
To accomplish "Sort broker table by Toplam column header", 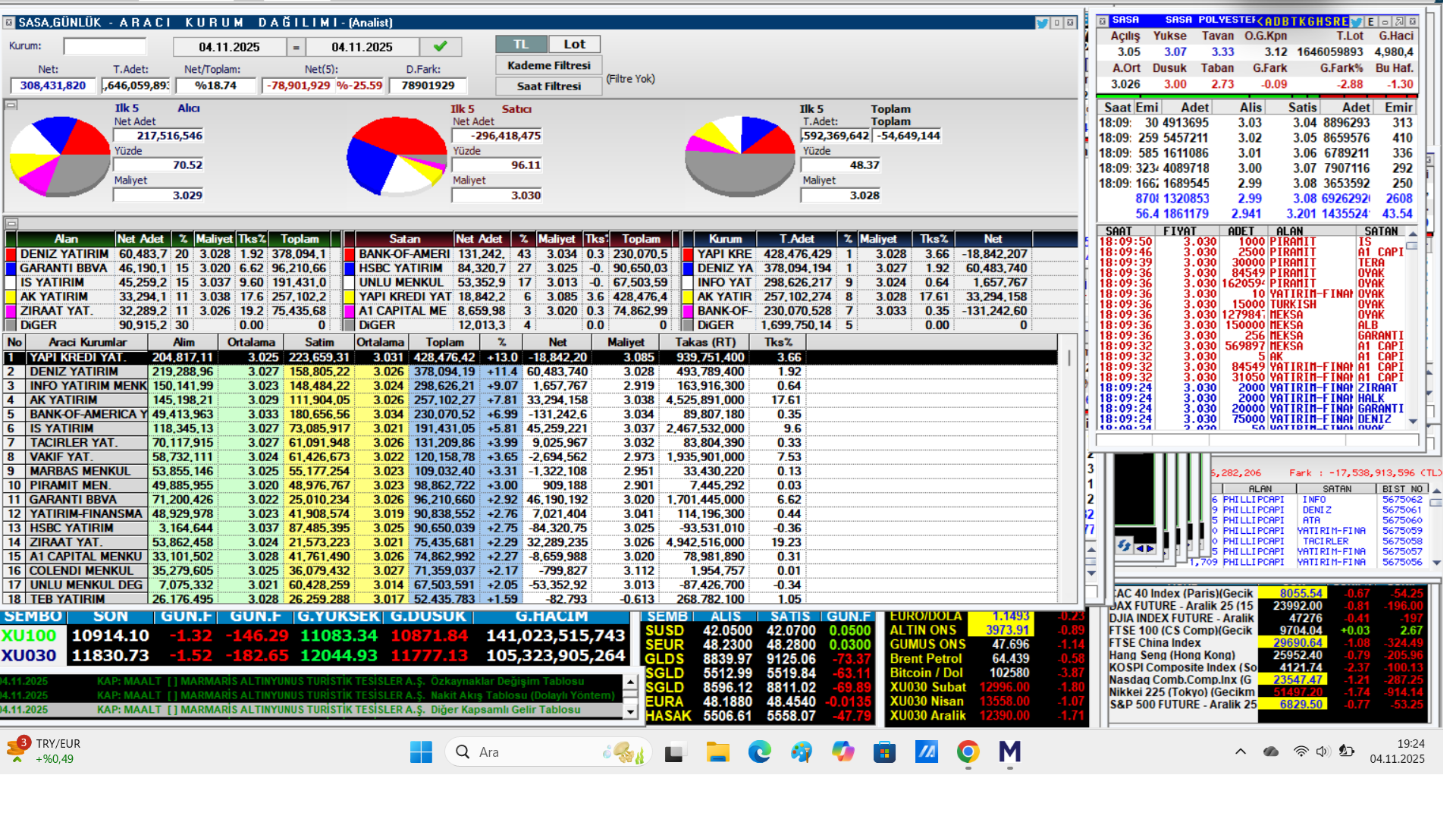I will pyautogui.click(x=444, y=343).
